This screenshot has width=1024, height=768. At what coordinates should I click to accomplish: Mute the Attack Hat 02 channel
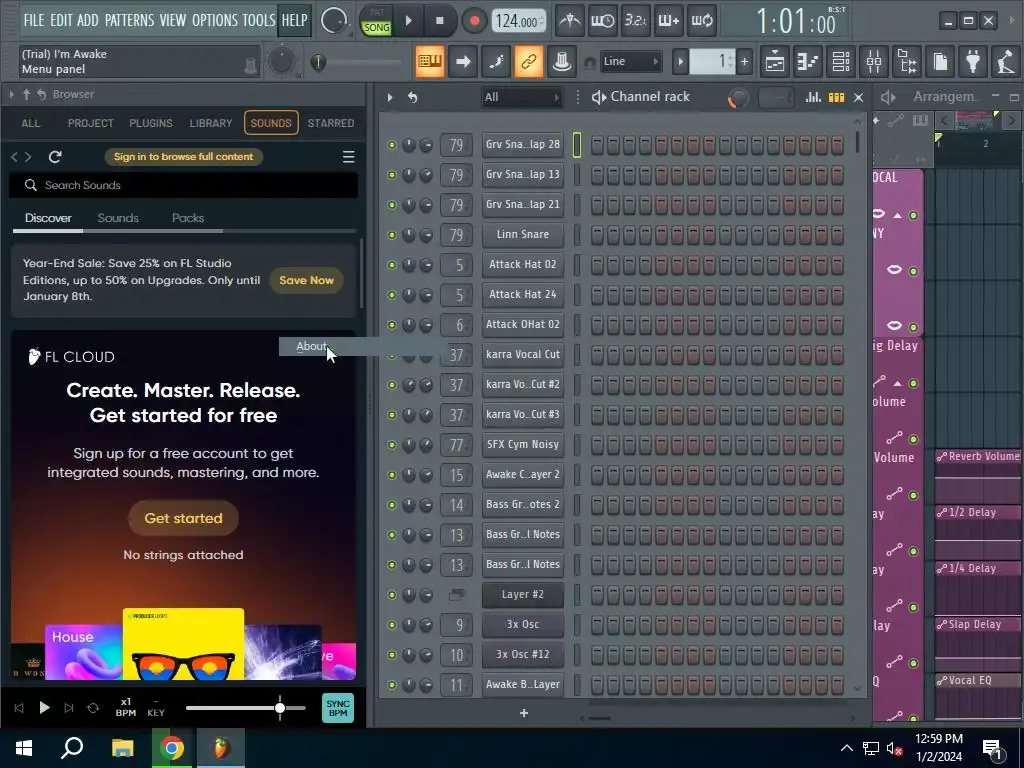(x=392, y=265)
